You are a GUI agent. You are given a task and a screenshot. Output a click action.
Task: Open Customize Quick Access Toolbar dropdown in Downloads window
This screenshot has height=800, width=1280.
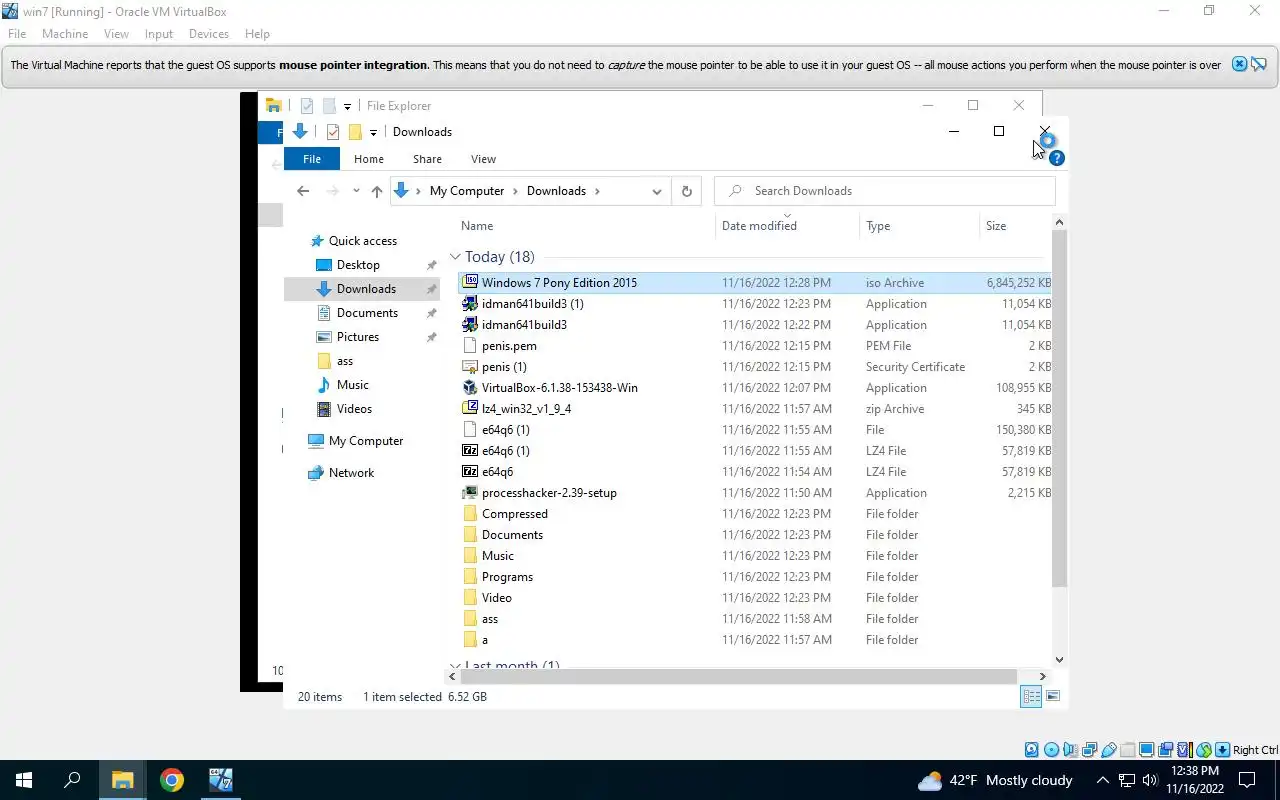coord(373,132)
